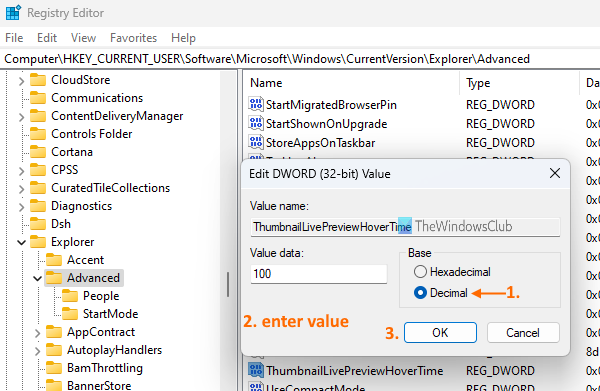The width and height of the screenshot is (600, 391).
Task: Open the Favorites menu
Action: 133,38
